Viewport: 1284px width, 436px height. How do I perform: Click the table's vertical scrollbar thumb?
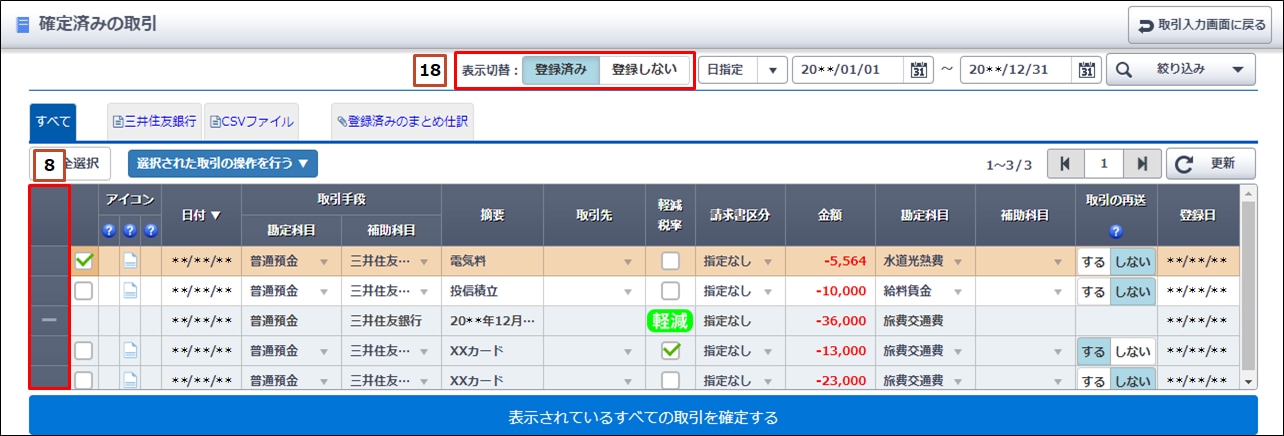[x=1248, y=284]
